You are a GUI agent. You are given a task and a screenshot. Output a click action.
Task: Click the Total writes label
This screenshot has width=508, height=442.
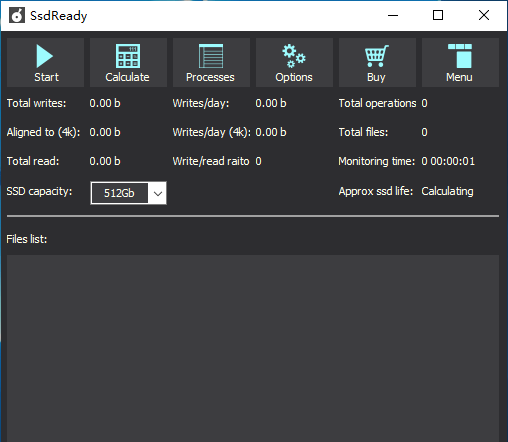pos(36,103)
